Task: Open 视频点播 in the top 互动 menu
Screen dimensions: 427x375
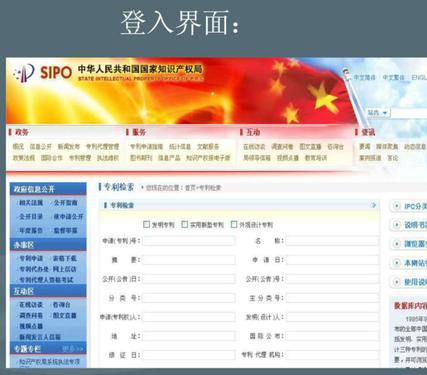Action: click(x=288, y=158)
